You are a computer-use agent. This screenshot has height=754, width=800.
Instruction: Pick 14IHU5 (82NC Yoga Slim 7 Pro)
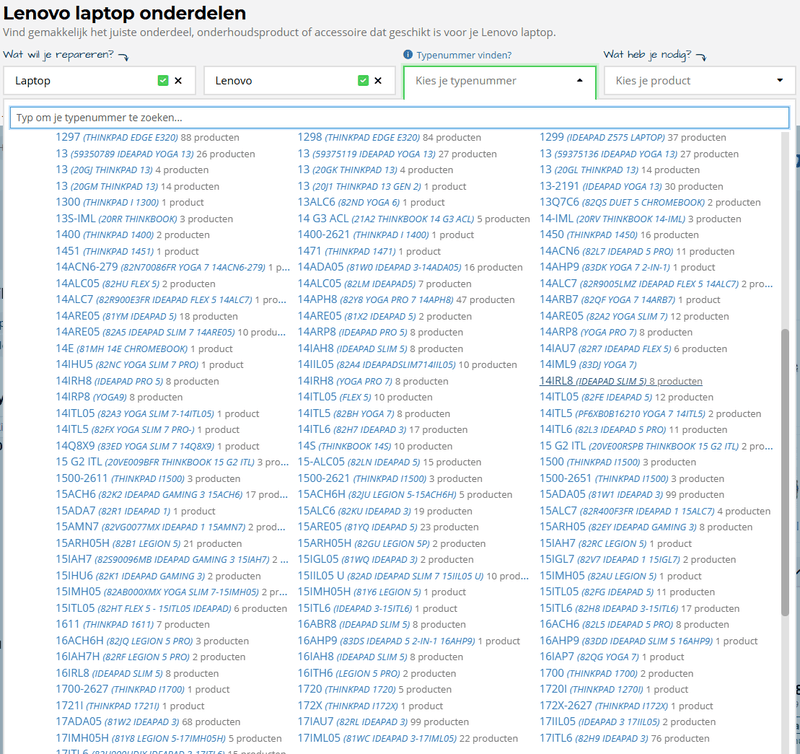point(149,365)
